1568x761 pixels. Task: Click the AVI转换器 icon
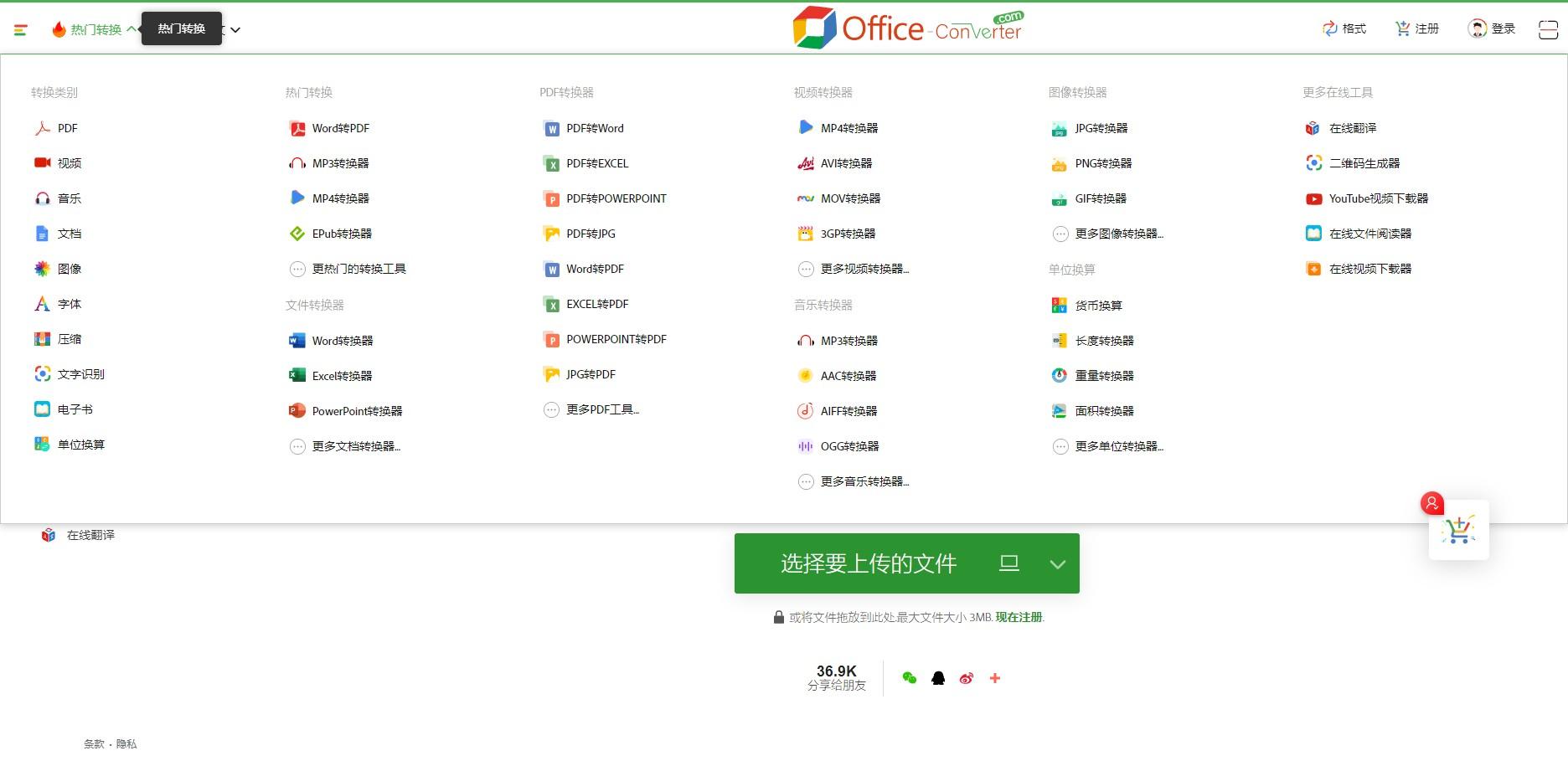[x=806, y=163]
